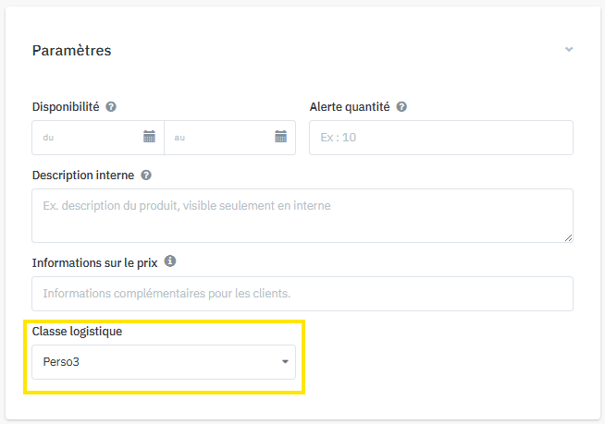Image resolution: width=605 pixels, height=424 pixels.
Task: Click the Classe logistique label
Action: click(80, 331)
